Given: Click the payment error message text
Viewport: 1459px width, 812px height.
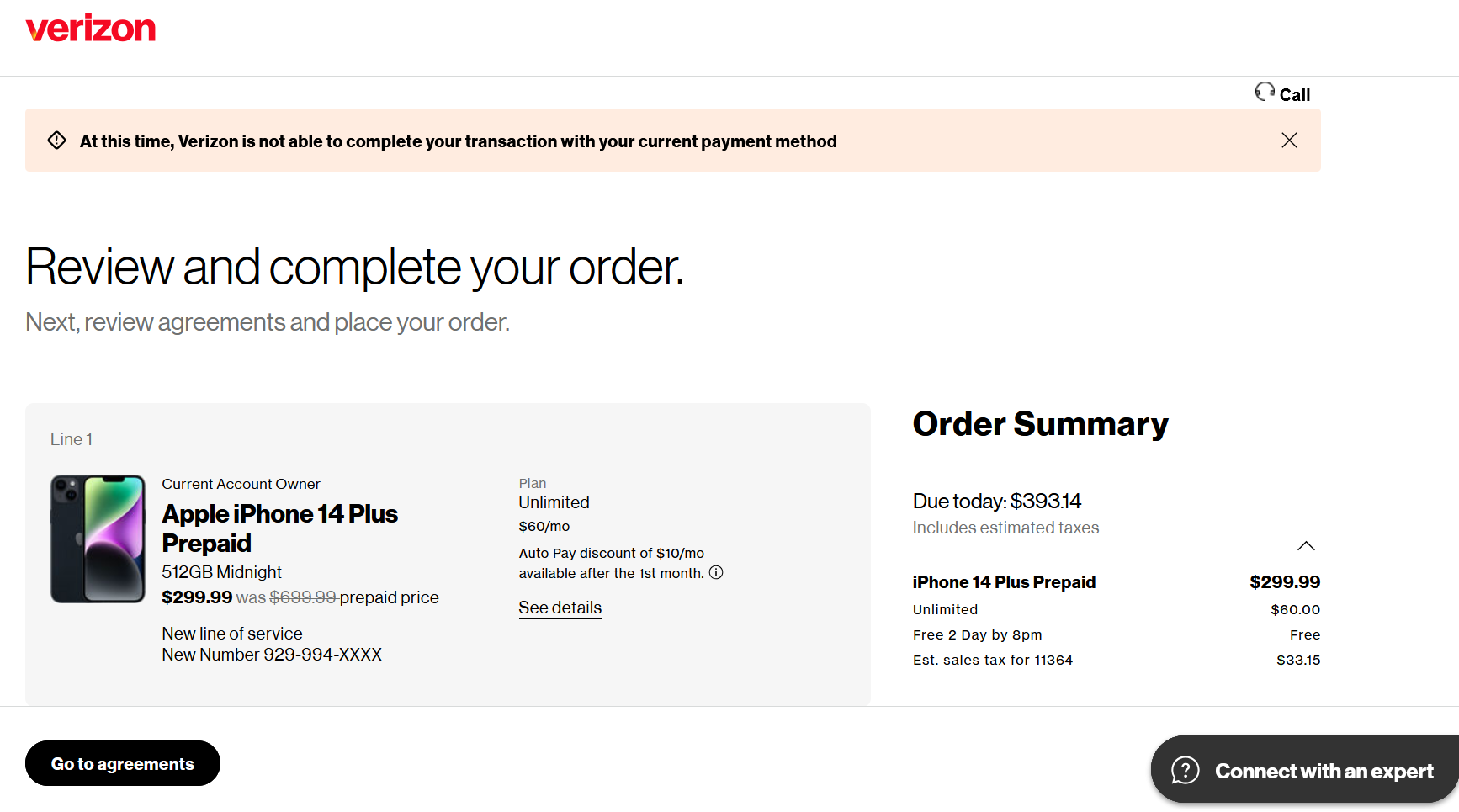Looking at the screenshot, I should [x=459, y=141].
